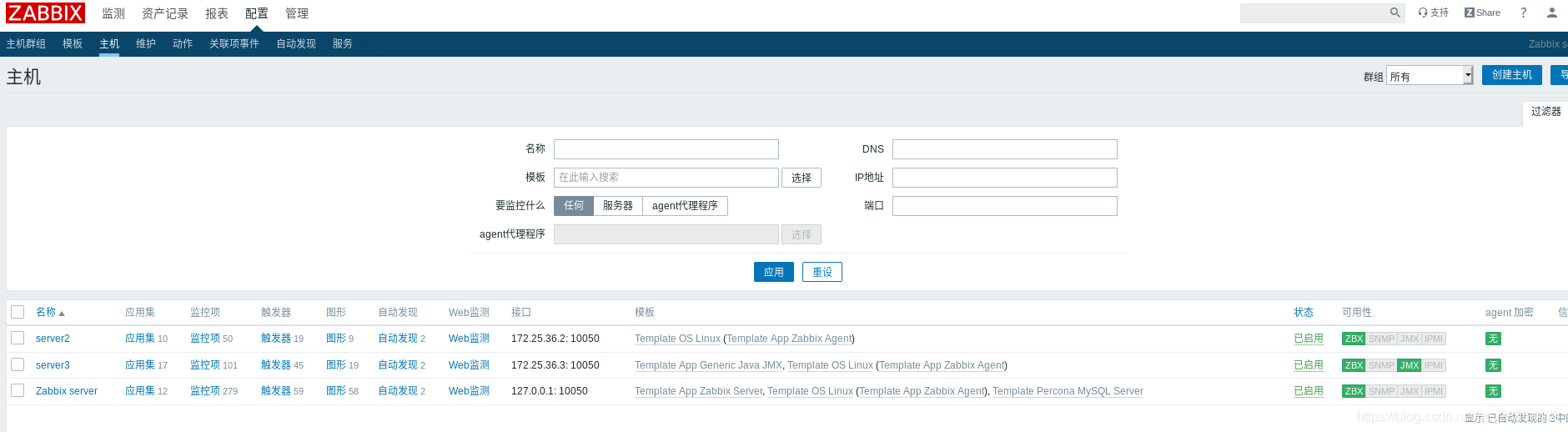Image resolution: width=1568 pixels, height=432 pixels.
Task: Open the 配置 top menu
Action: [x=257, y=13]
